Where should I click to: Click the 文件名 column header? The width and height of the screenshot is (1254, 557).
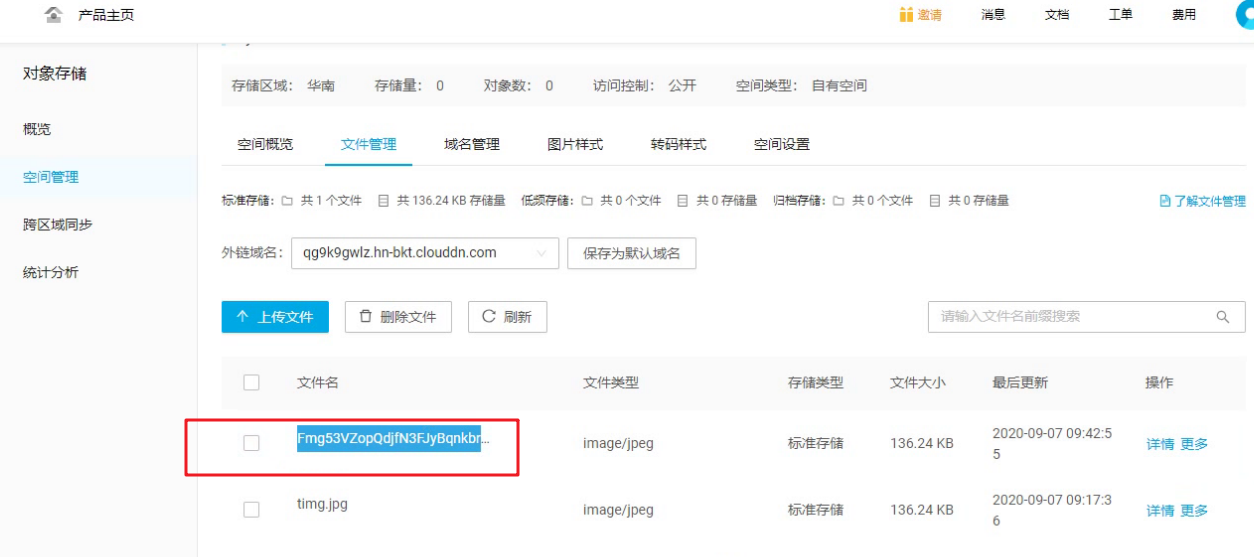coord(318,383)
